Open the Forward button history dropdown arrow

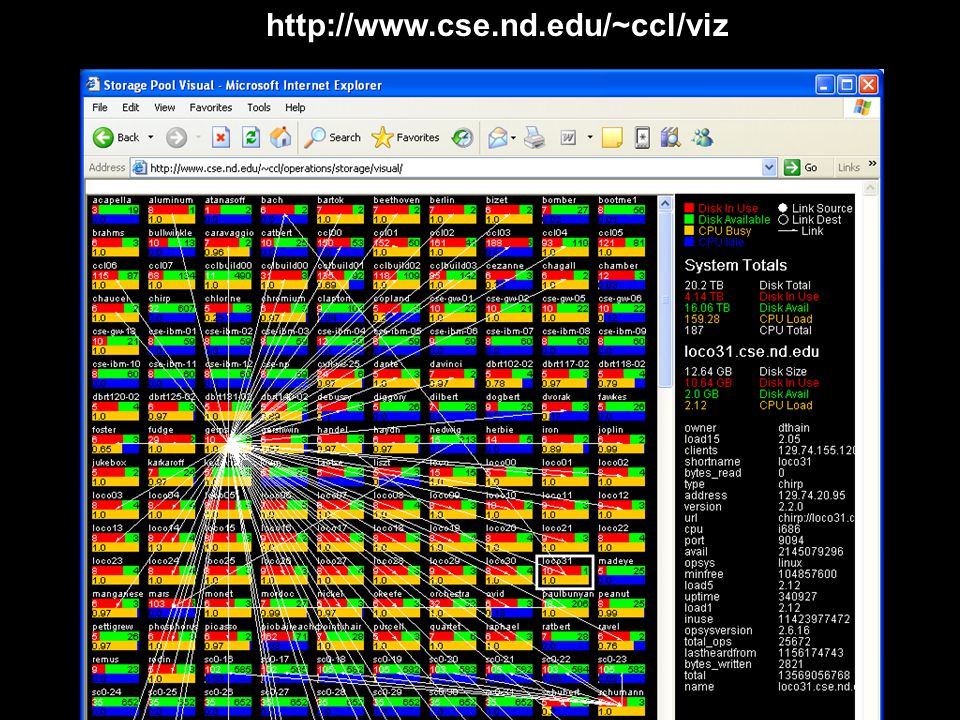(198, 137)
